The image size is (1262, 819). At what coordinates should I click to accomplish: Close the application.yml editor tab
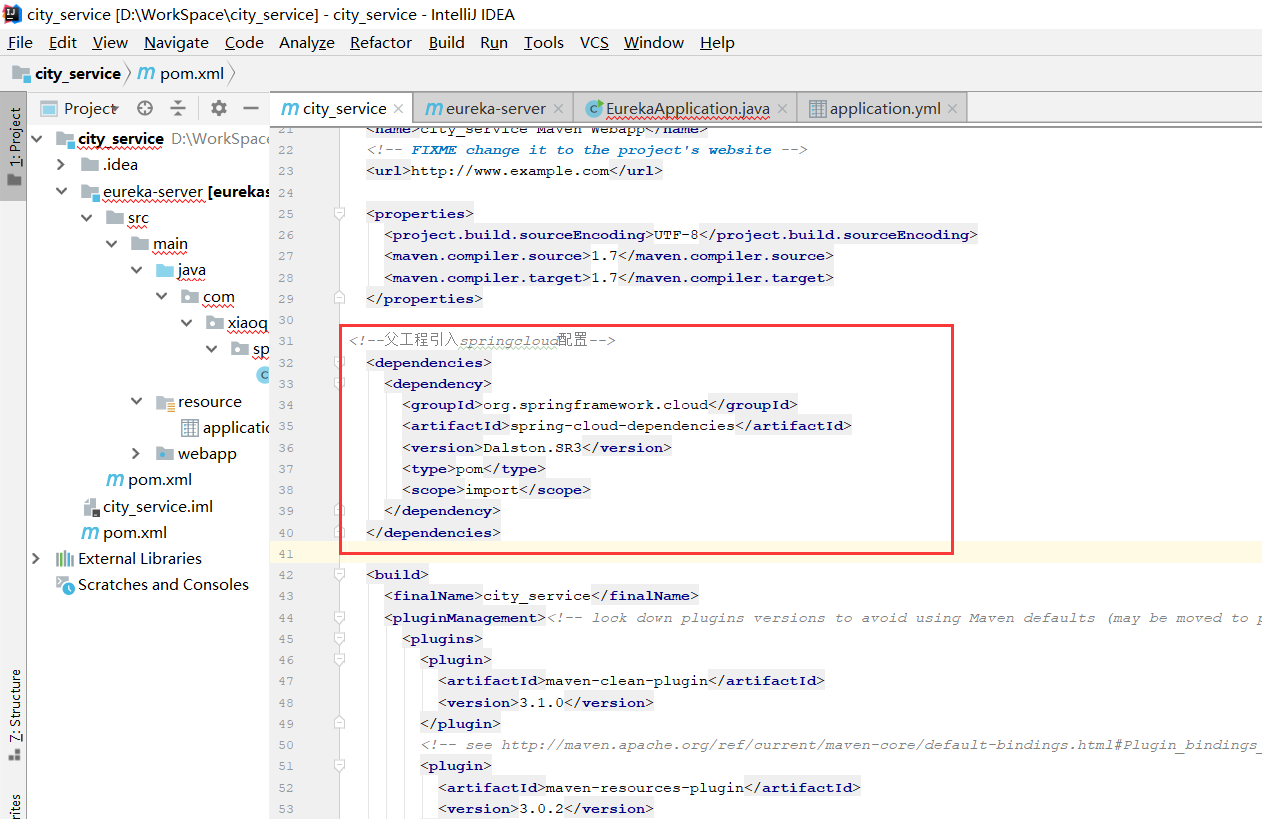[952, 109]
